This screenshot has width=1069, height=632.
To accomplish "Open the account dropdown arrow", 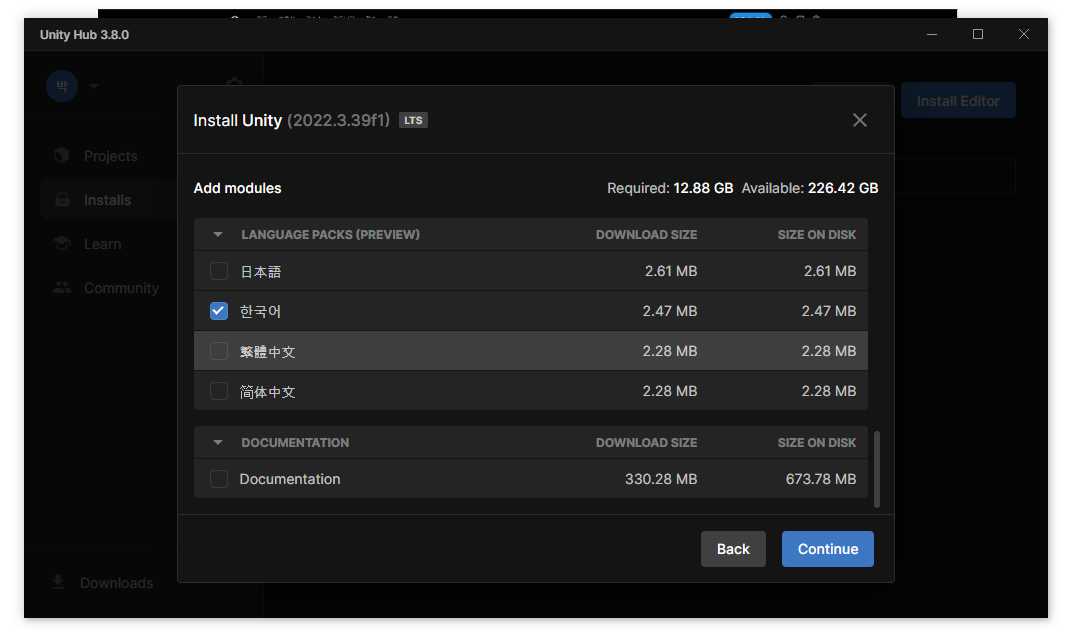I will [94, 86].
